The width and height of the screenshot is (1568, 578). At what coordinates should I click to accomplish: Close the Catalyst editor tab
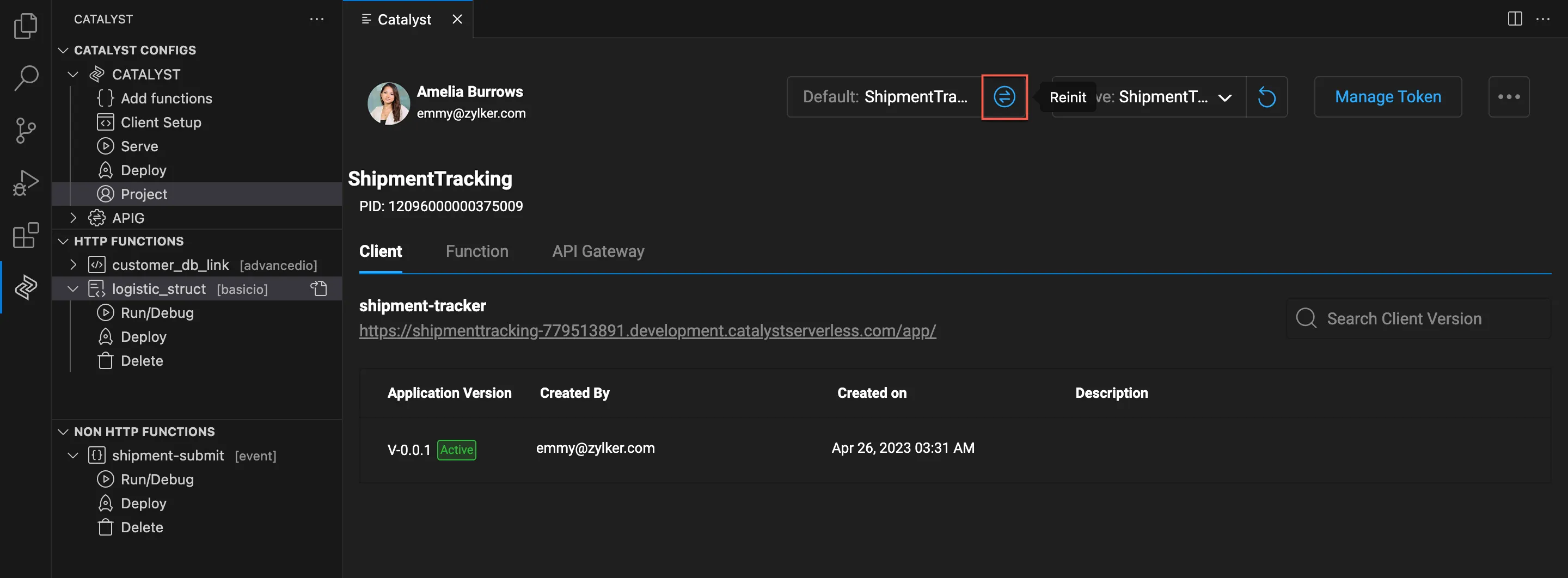click(457, 20)
